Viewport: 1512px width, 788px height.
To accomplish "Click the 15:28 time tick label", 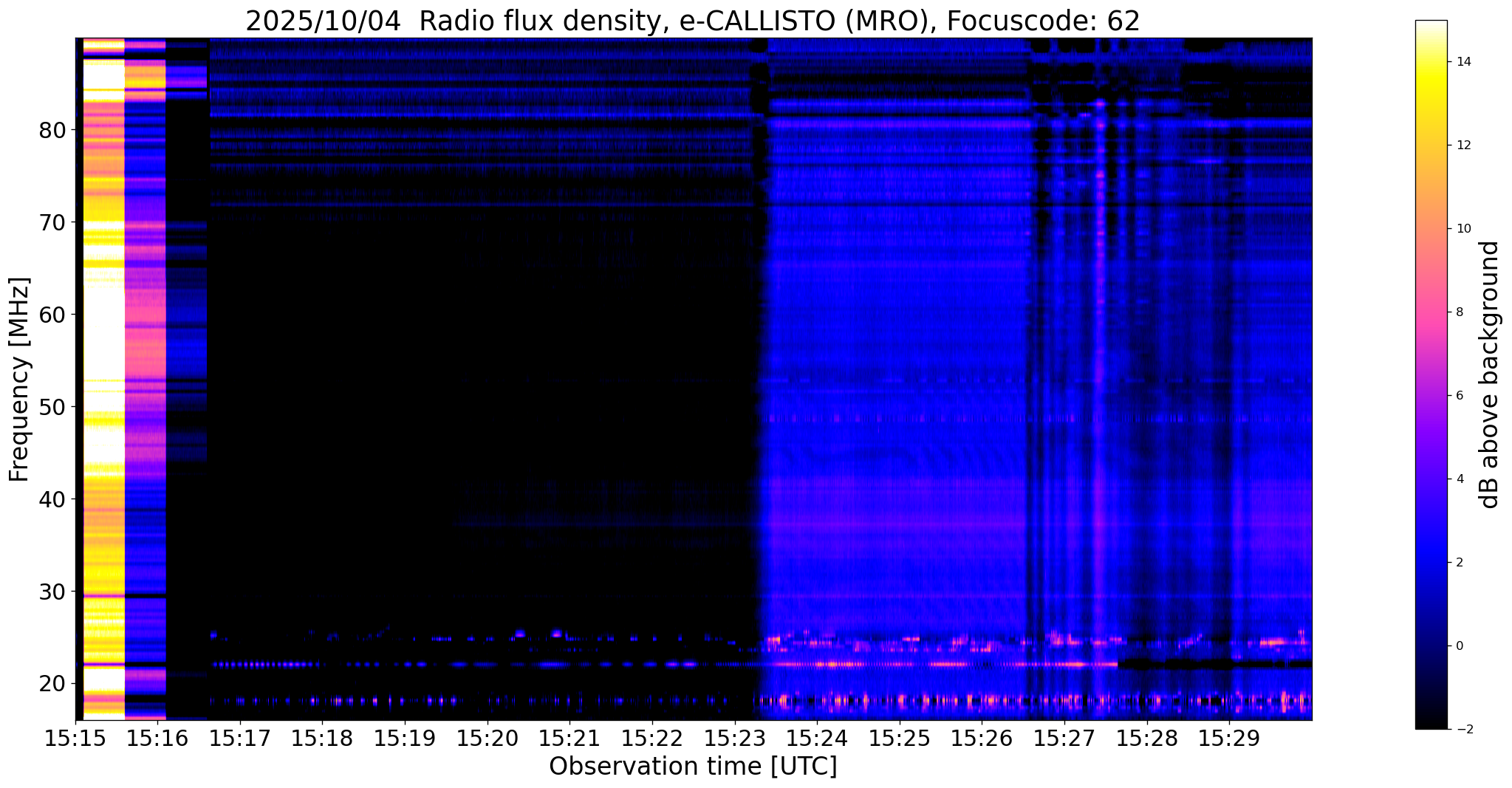I will 1146,737.
